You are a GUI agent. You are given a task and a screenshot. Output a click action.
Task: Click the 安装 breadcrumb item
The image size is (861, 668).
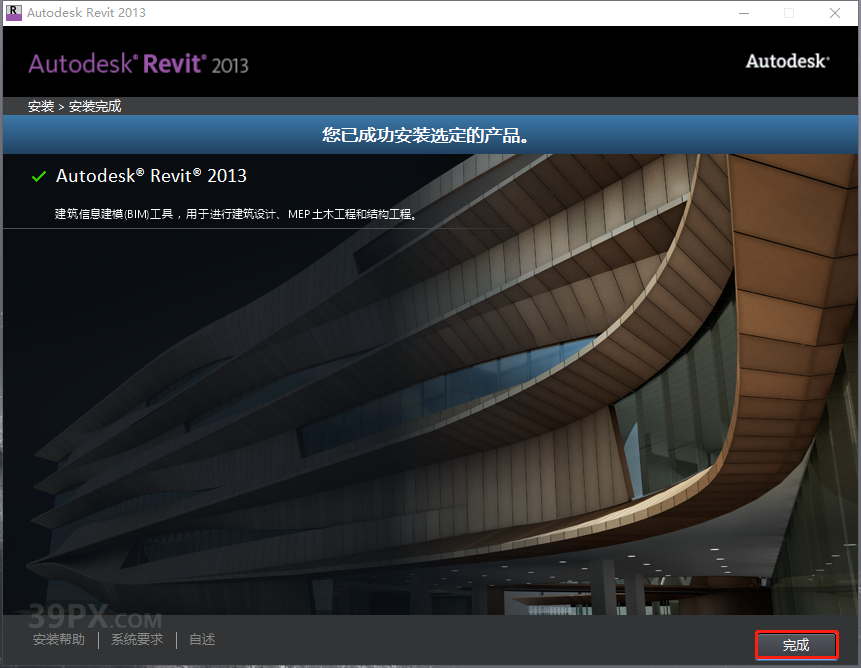40,105
